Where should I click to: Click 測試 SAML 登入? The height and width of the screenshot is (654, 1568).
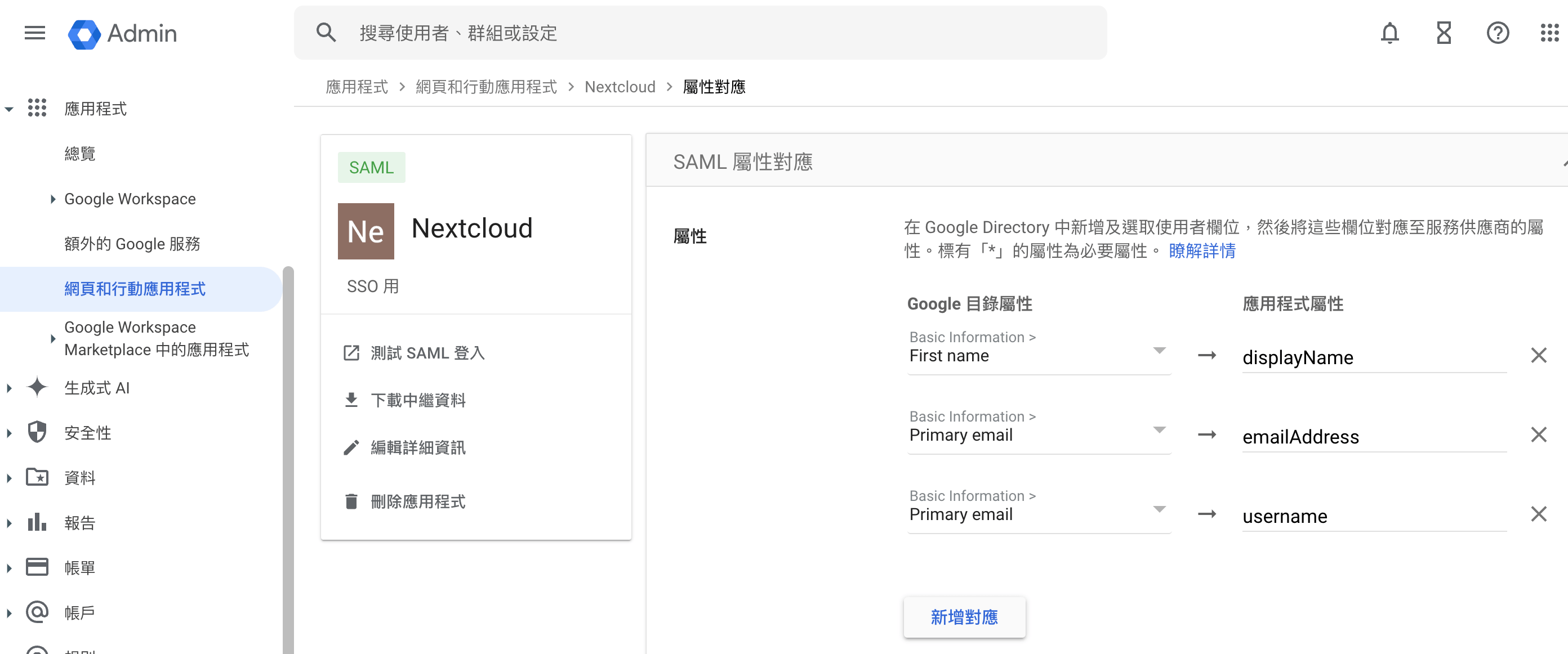coord(427,353)
